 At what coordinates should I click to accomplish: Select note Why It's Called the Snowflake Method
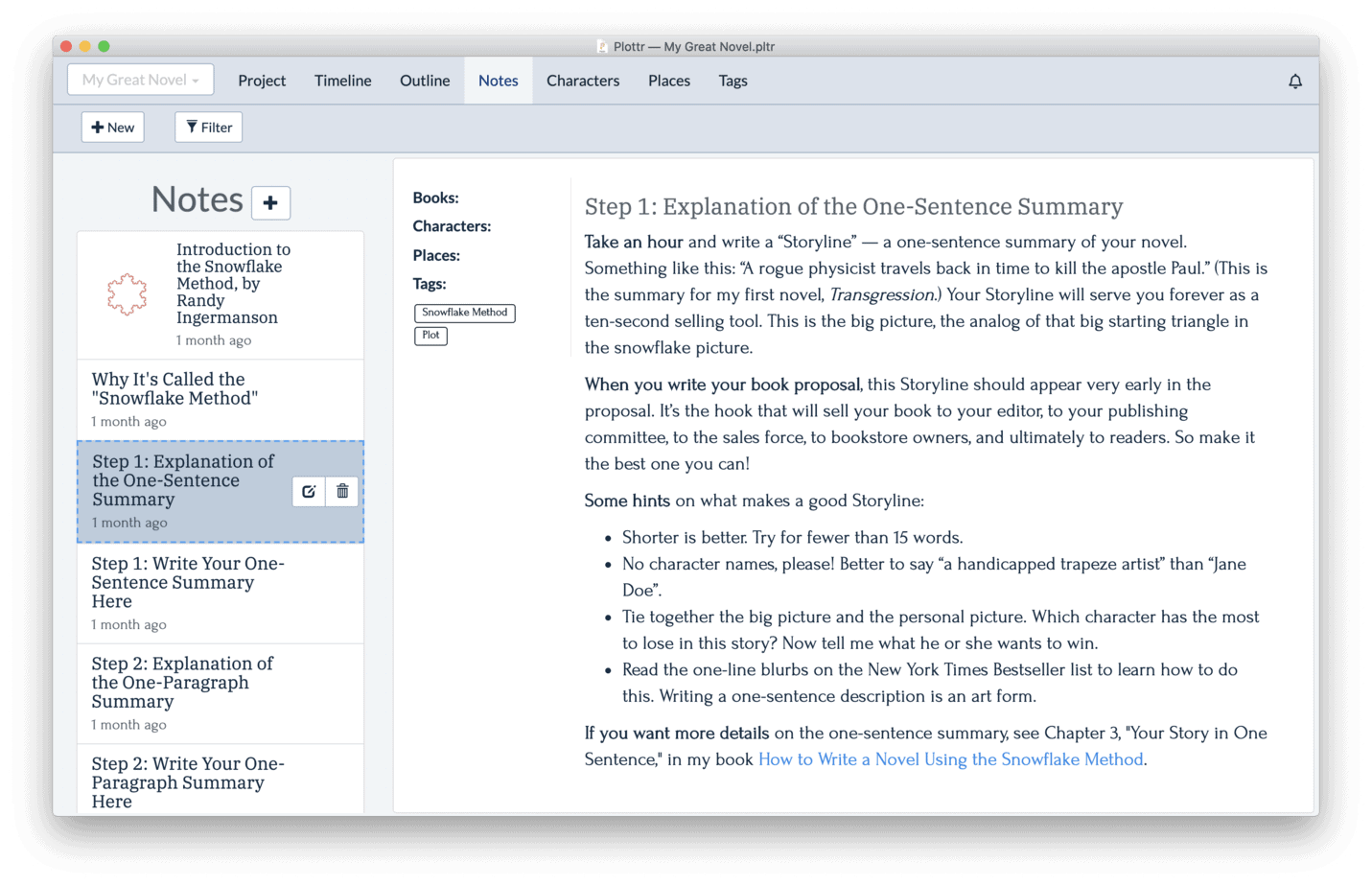pyautogui.click(x=221, y=400)
